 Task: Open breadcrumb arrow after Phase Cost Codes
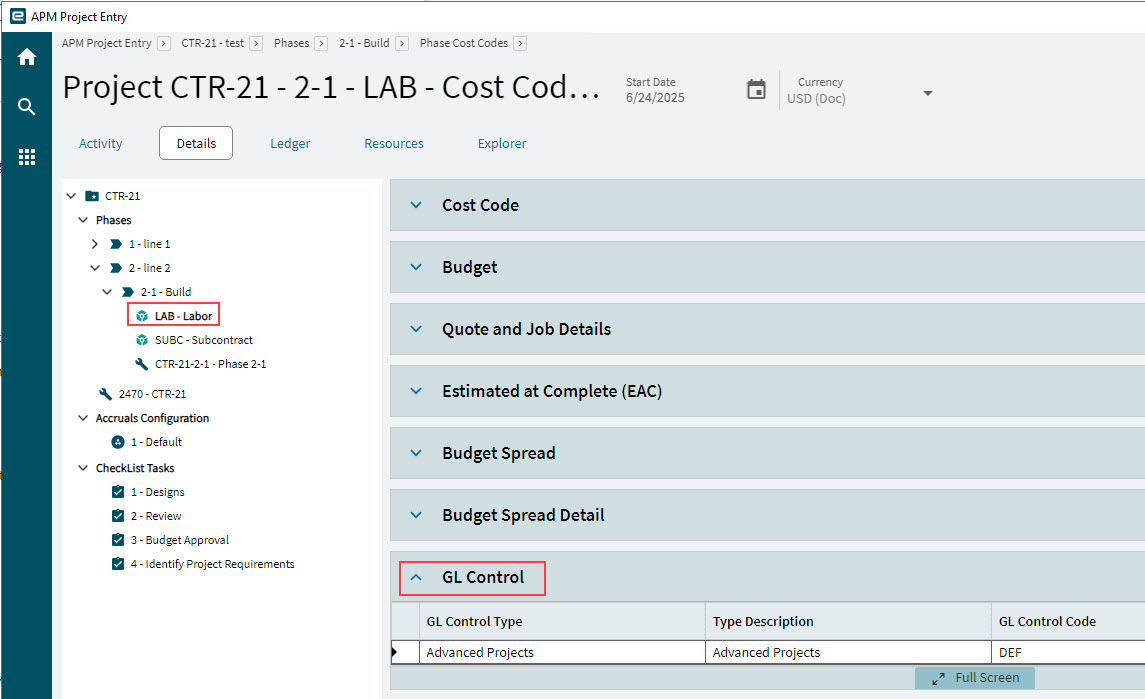tap(520, 44)
